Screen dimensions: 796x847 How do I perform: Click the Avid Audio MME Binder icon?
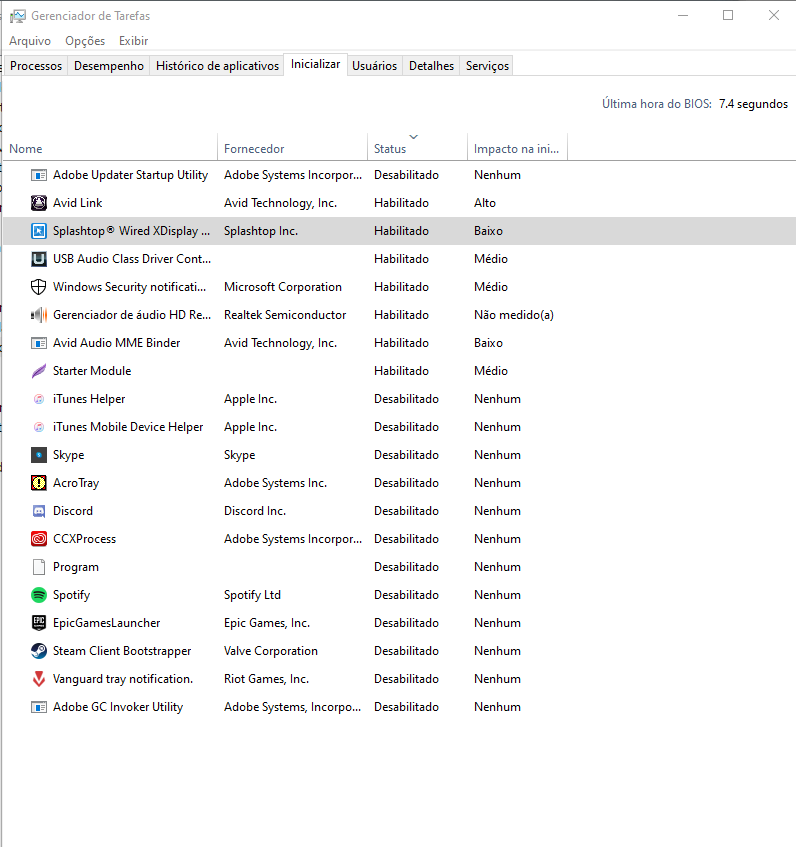(39, 343)
